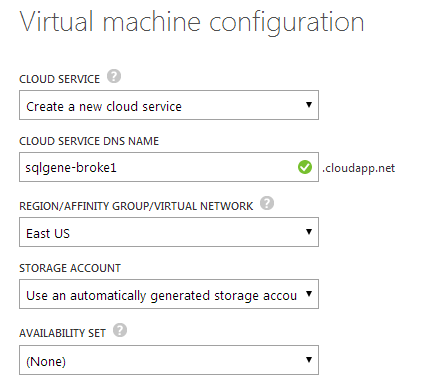Screen dimensions: 424x383
Task: Open the Storage Account dropdown
Action: point(169,294)
